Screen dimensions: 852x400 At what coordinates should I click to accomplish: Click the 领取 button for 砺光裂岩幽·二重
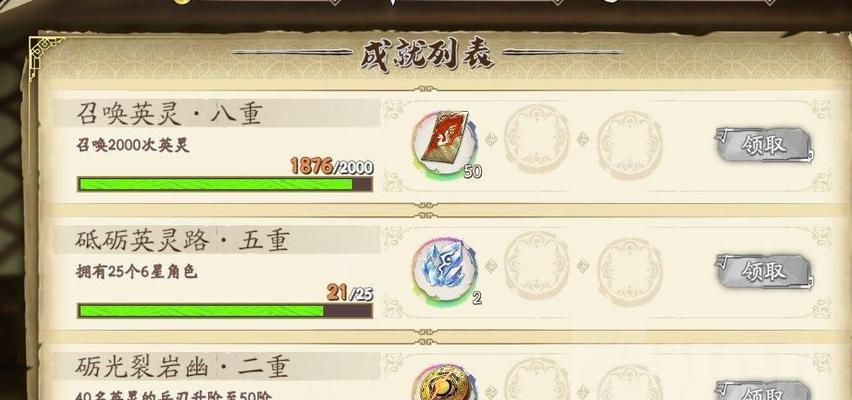tap(764, 391)
